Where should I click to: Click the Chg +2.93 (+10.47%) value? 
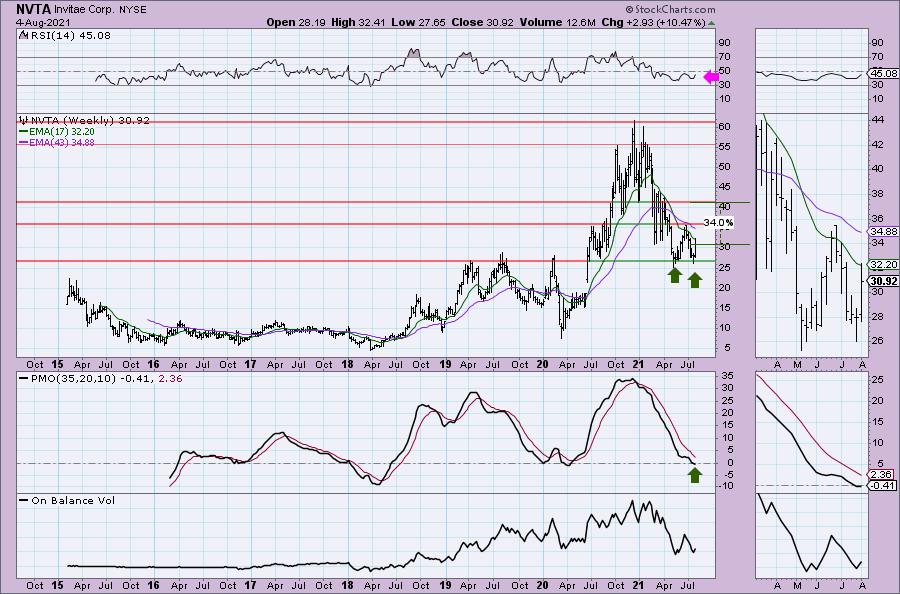(653, 22)
